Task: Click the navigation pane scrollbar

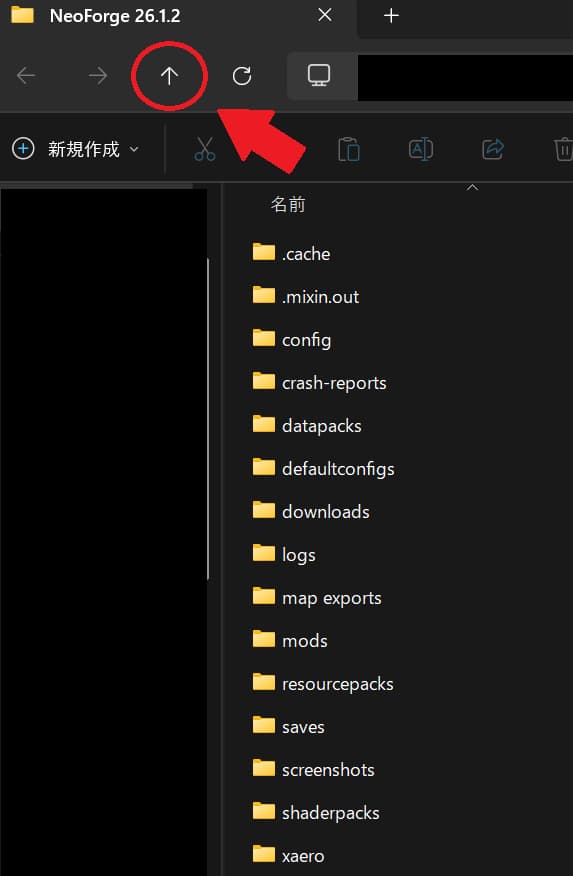Action: click(x=208, y=419)
